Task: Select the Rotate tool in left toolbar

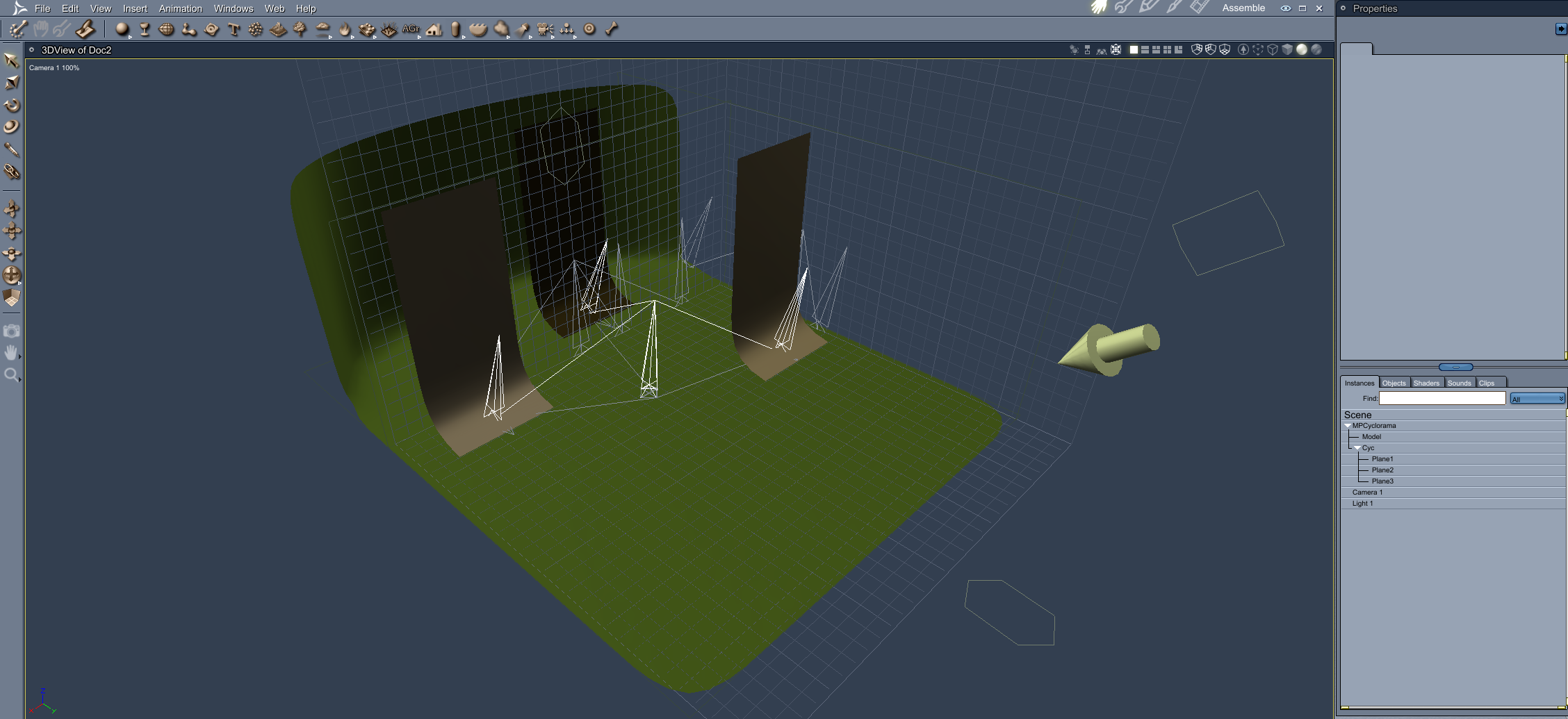Action: [x=11, y=105]
